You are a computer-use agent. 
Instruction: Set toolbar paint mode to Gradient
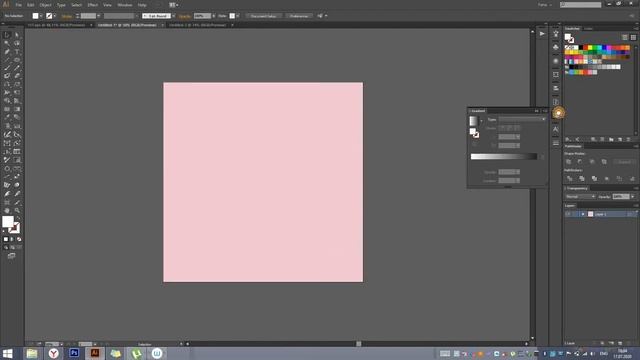point(12,239)
